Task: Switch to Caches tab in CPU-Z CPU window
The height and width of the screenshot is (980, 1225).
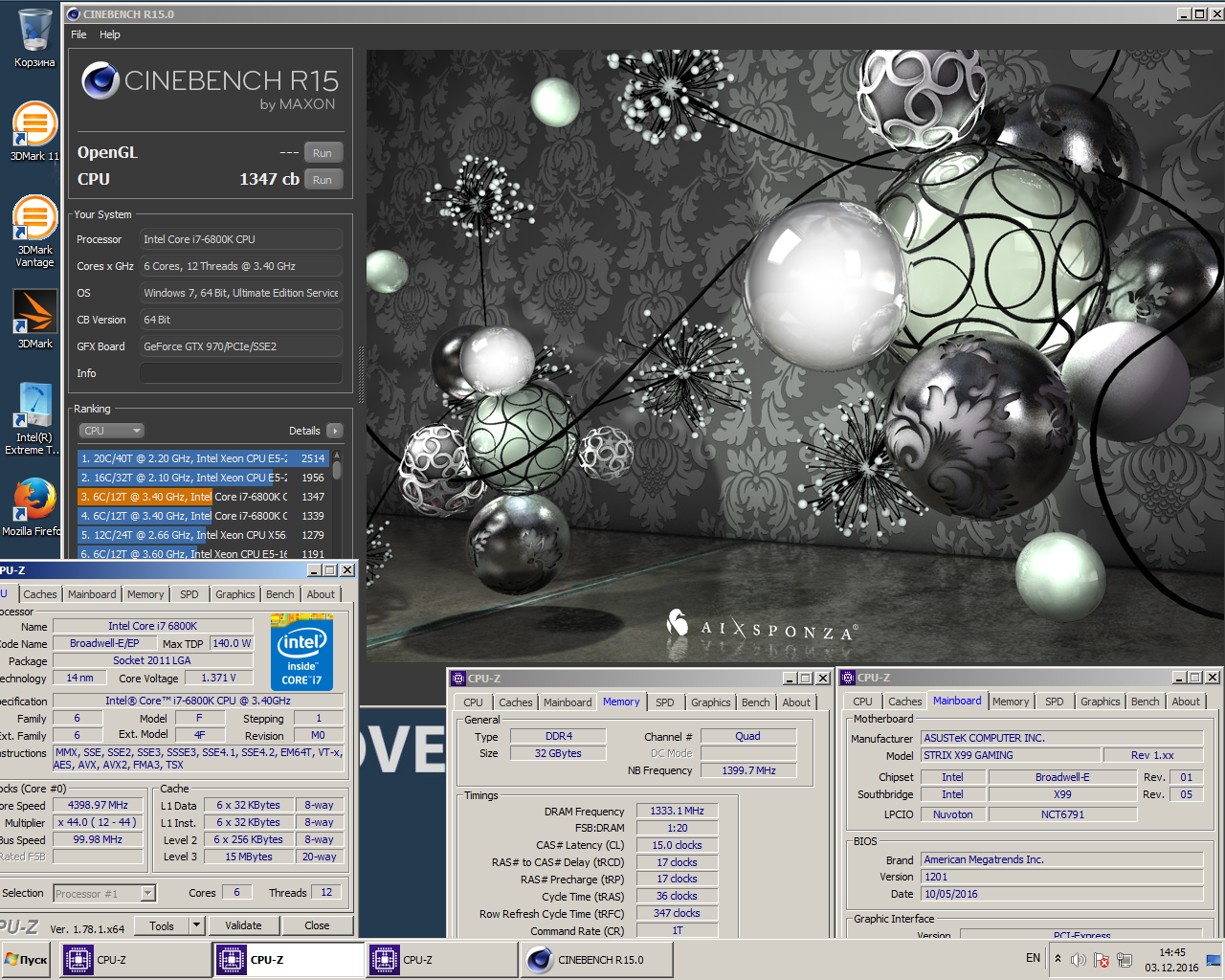Action: coord(40,594)
